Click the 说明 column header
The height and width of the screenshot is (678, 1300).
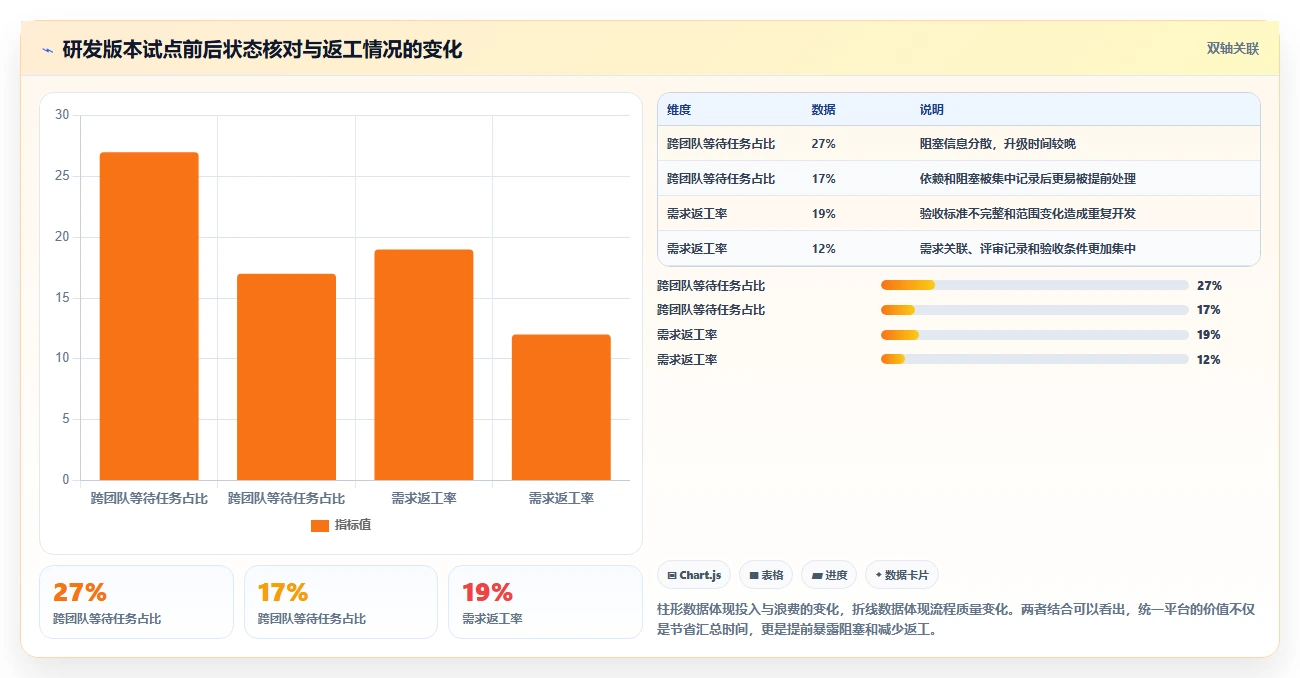[x=932, y=110]
